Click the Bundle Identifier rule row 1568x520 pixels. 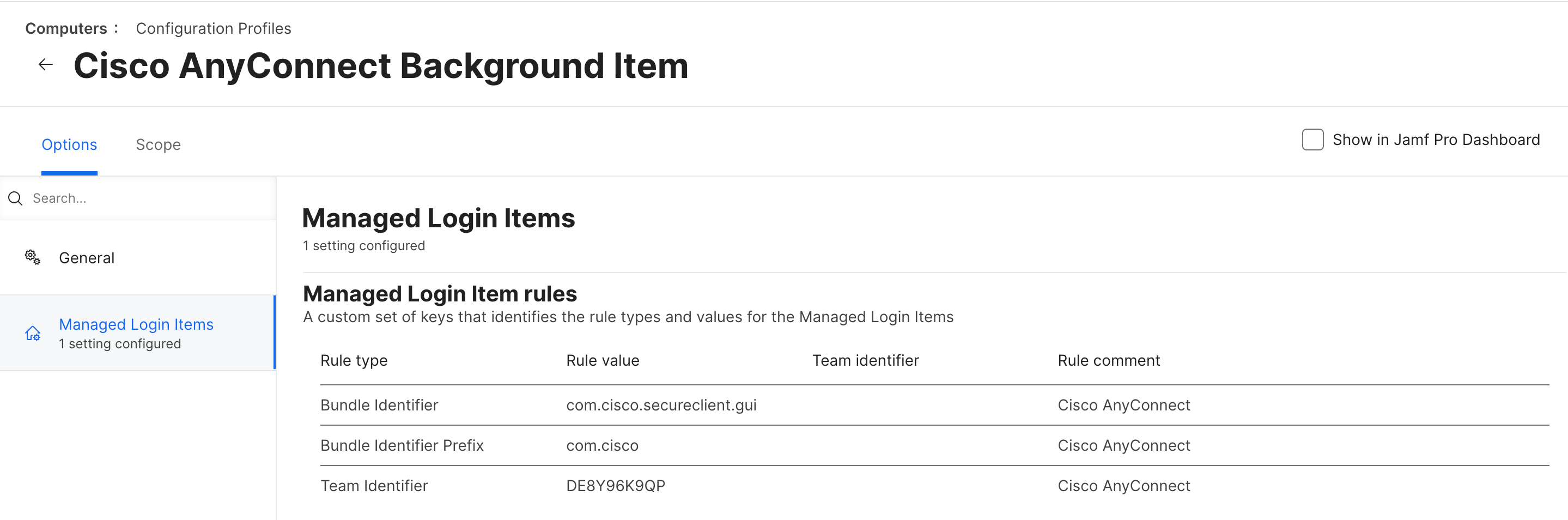click(x=934, y=406)
